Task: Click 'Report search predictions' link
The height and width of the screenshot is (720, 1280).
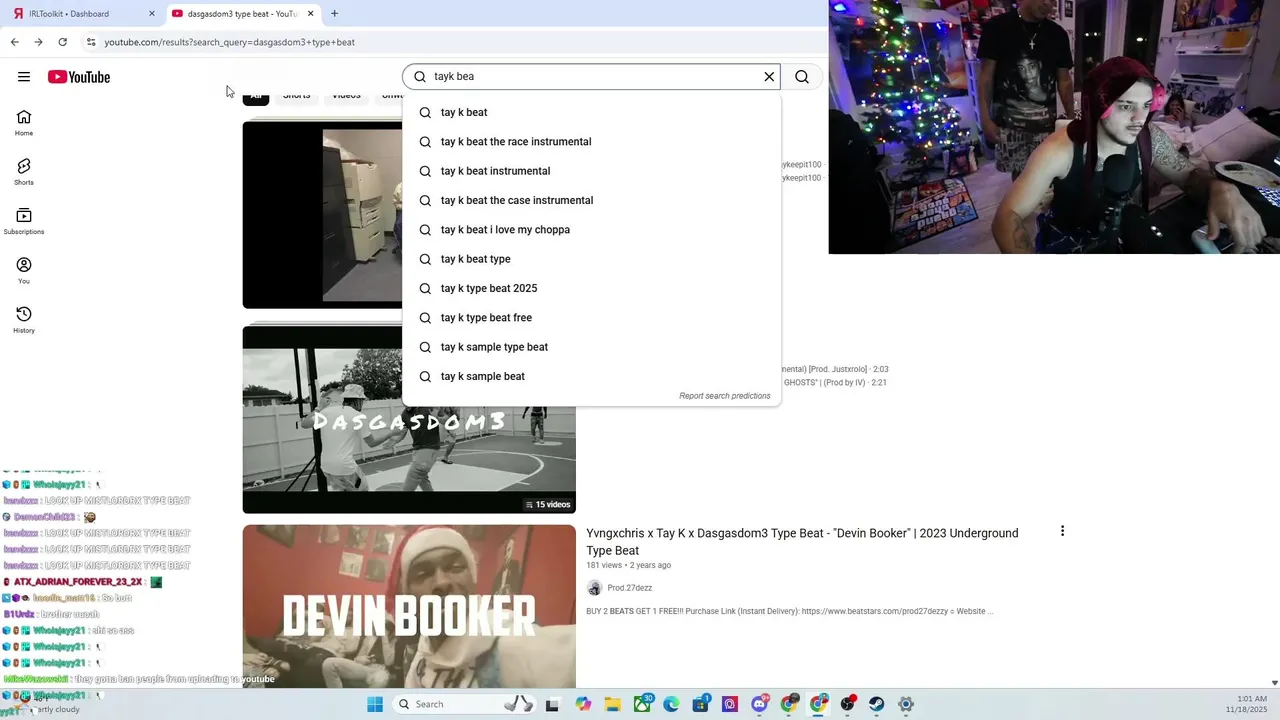Action: tap(725, 396)
